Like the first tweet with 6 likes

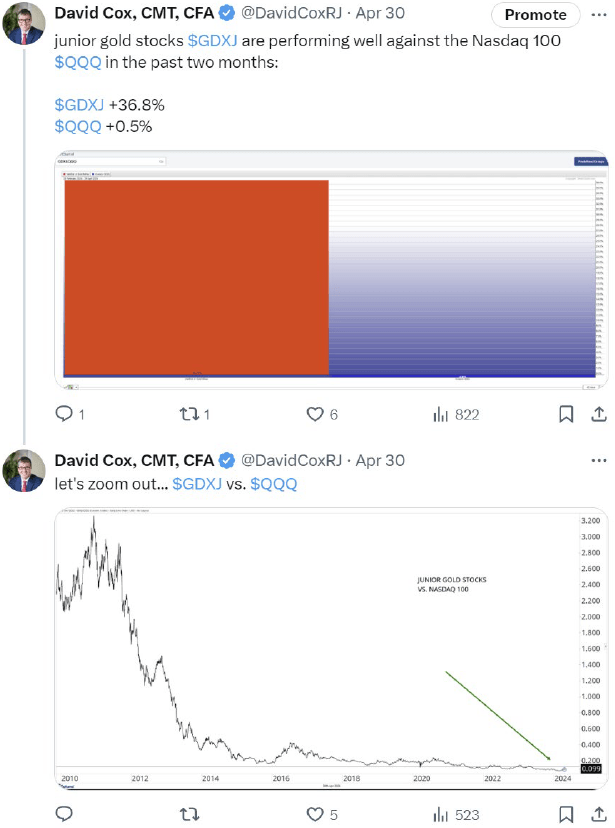click(314, 414)
